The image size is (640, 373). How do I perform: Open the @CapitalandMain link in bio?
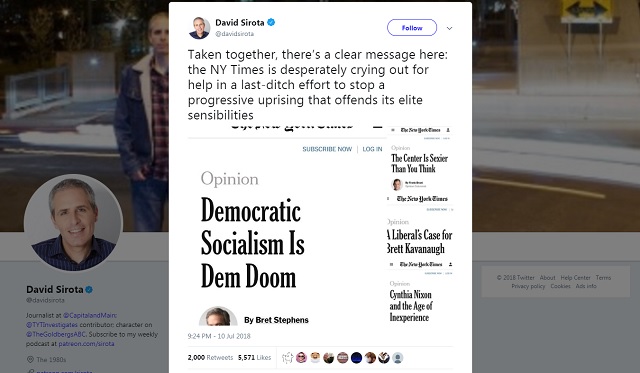[90, 315]
